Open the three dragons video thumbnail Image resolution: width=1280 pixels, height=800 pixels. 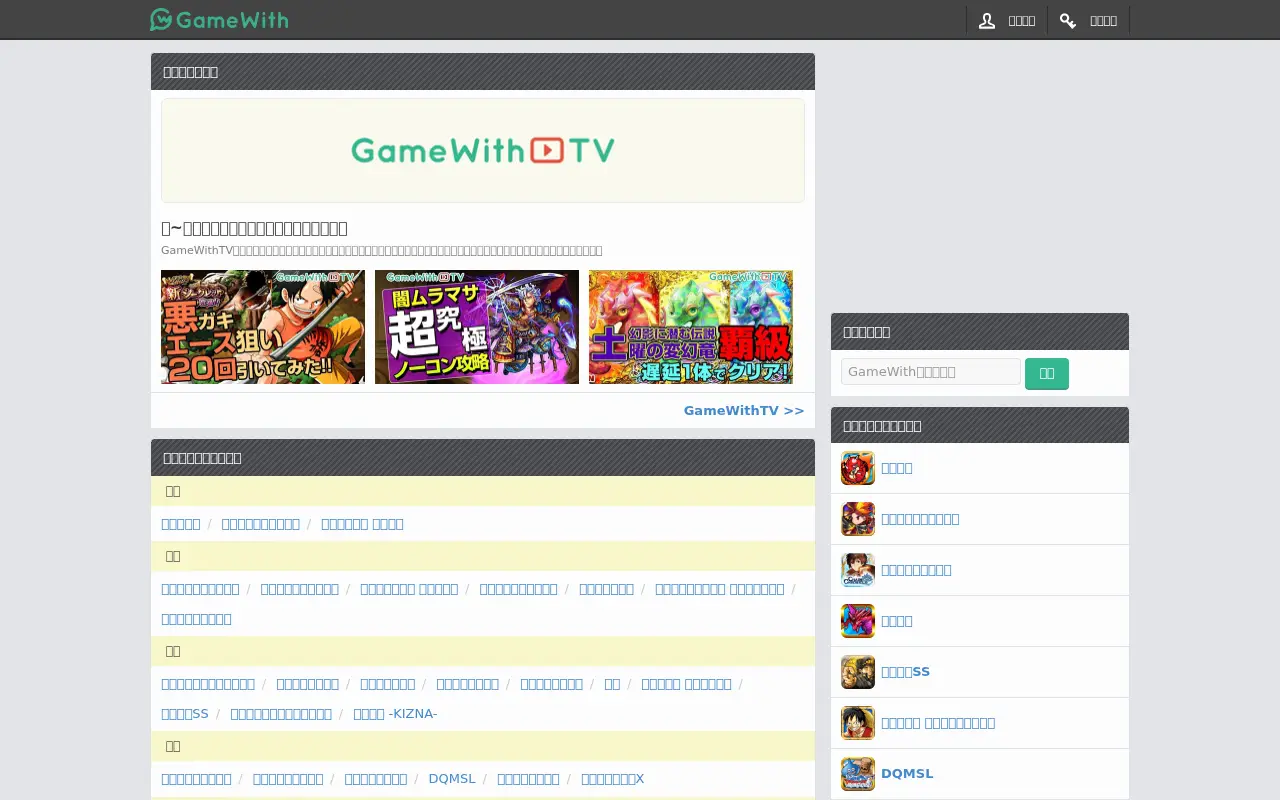[691, 327]
